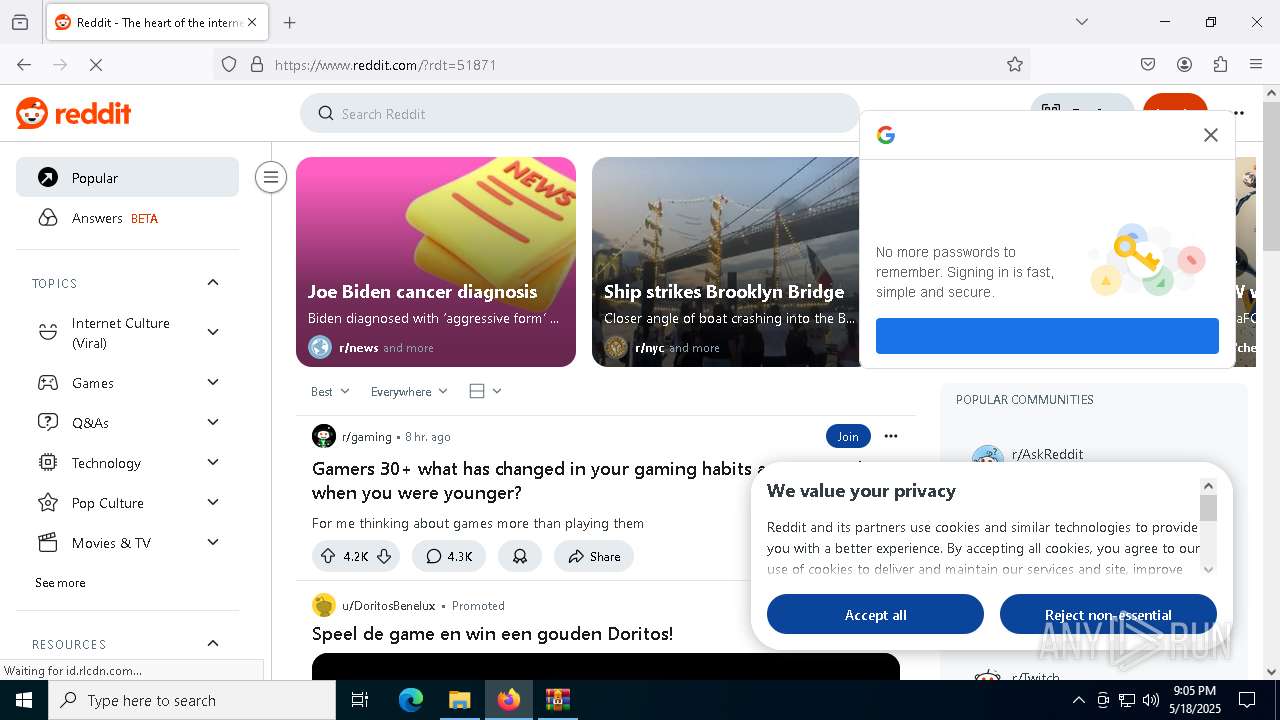This screenshot has height=720, width=1280.
Task: Open r/gaming community link
Action: [366, 437]
